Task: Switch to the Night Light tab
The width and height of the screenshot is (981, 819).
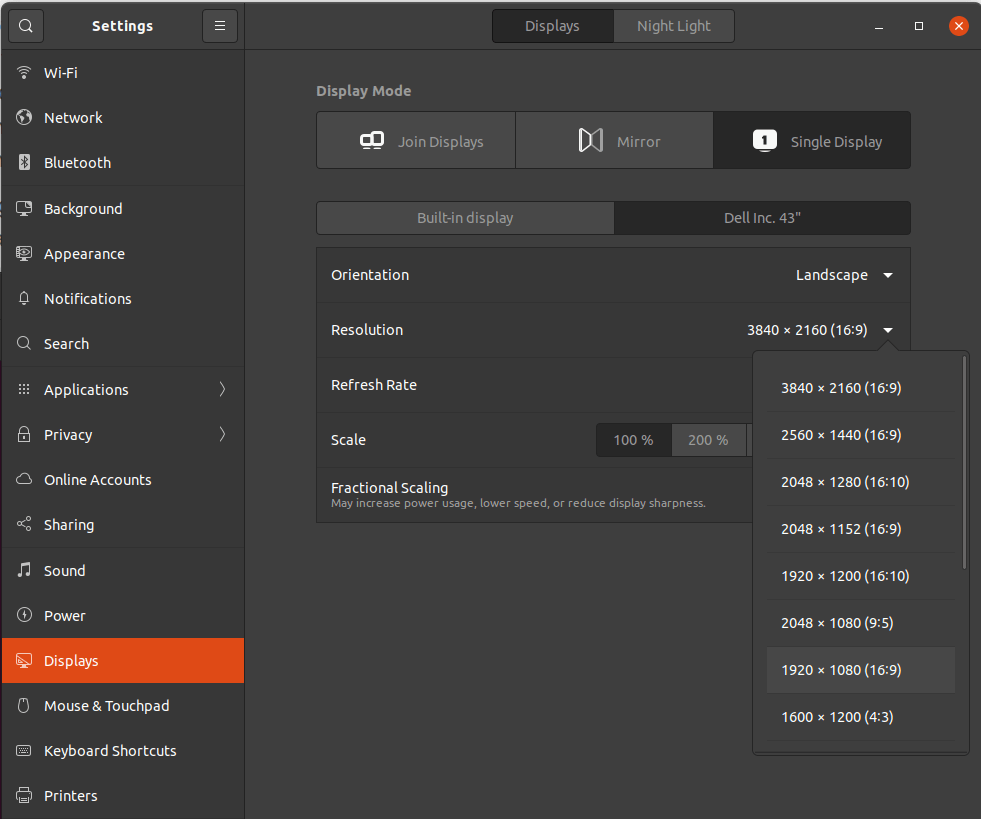Action: pos(674,25)
